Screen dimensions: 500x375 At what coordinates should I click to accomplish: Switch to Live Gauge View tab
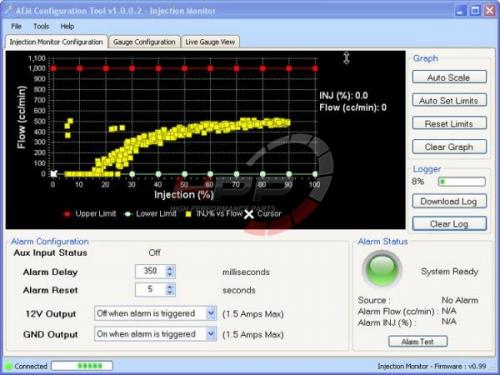[x=210, y=42]
